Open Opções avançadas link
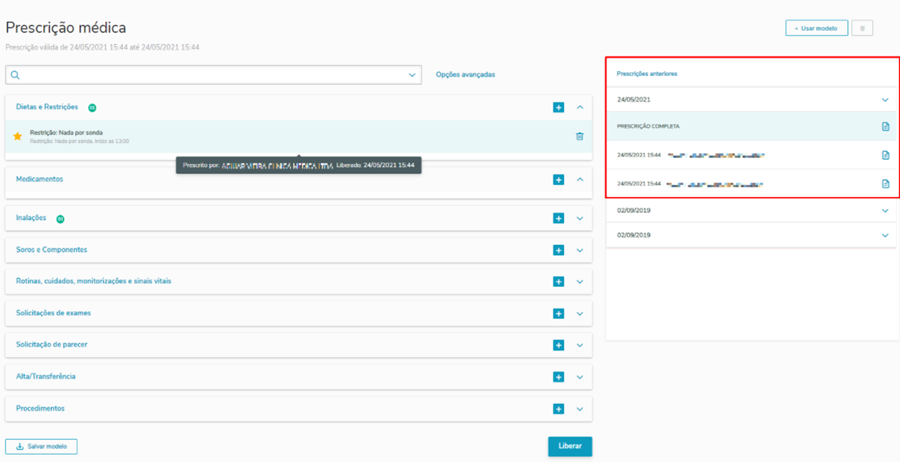 click(x=465, y=75)
